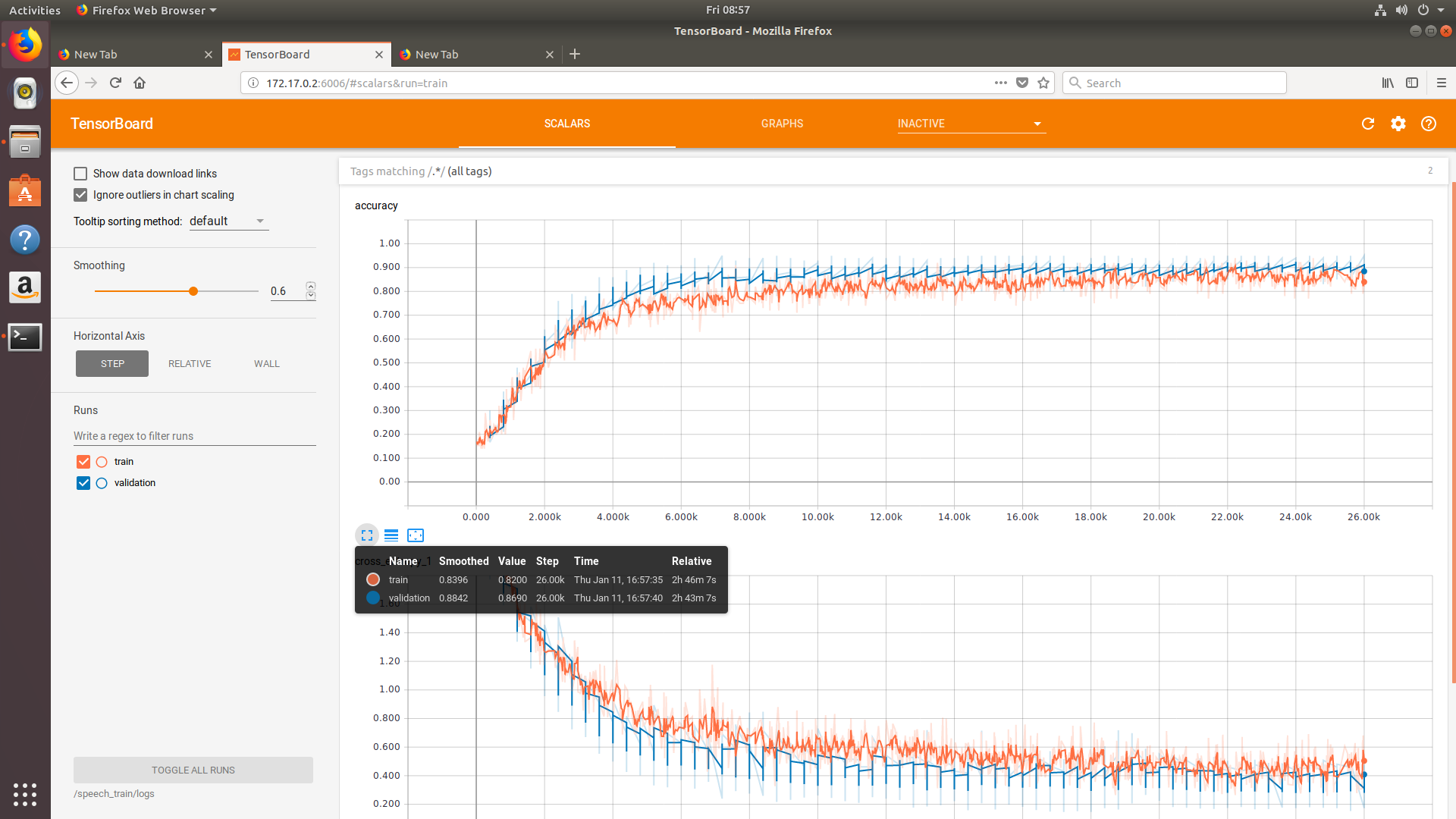This screenshot has width=1456, height=819.
Task: Open Tooltip sorting method dropdown
Action: (228, 221)
